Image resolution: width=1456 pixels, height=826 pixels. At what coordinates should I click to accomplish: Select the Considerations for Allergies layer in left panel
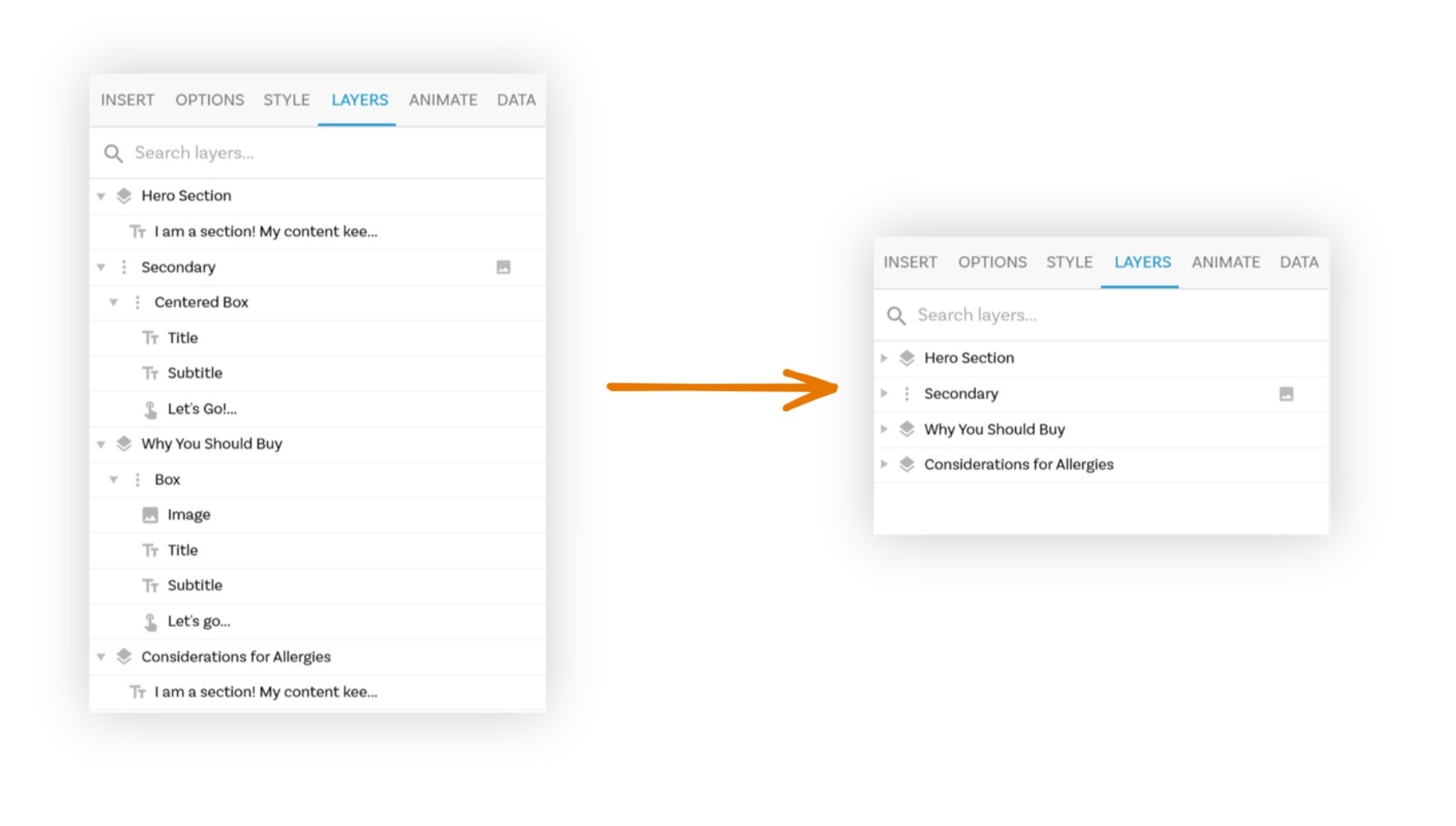[236, 657]
